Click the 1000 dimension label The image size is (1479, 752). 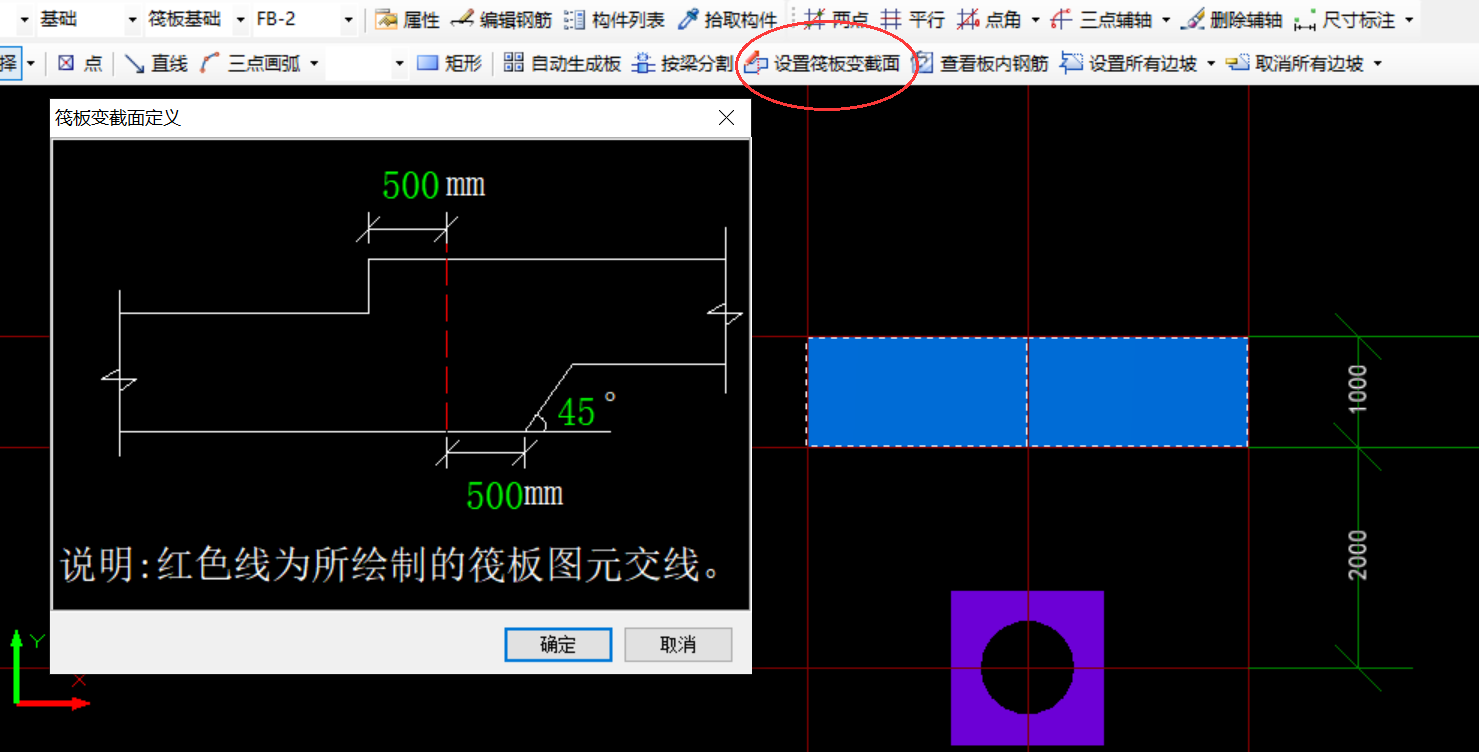(x=1358, y=391)
